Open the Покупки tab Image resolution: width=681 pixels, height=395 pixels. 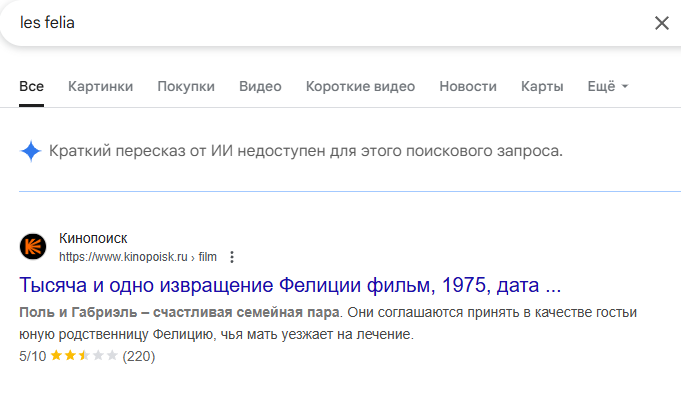click(186, 86)
